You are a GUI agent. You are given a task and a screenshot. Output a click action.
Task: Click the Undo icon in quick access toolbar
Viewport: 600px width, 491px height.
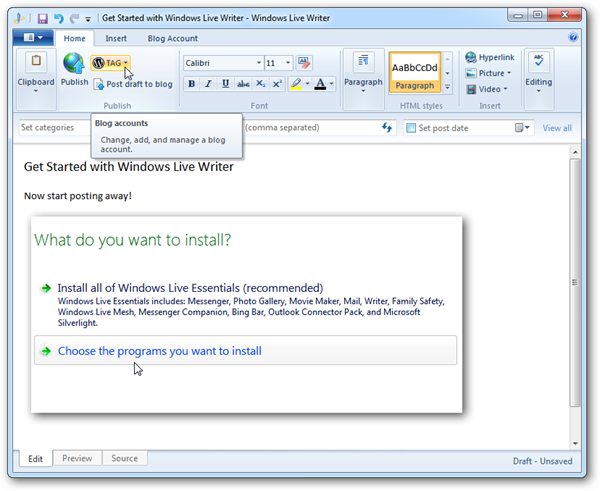click(59, 17)
